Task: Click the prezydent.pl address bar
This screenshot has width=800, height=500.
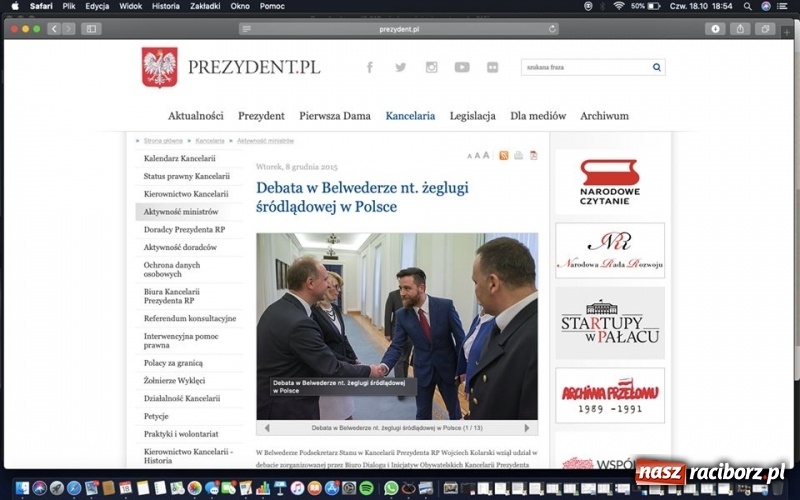Action: pyautogui.click(x=399, y=29)
